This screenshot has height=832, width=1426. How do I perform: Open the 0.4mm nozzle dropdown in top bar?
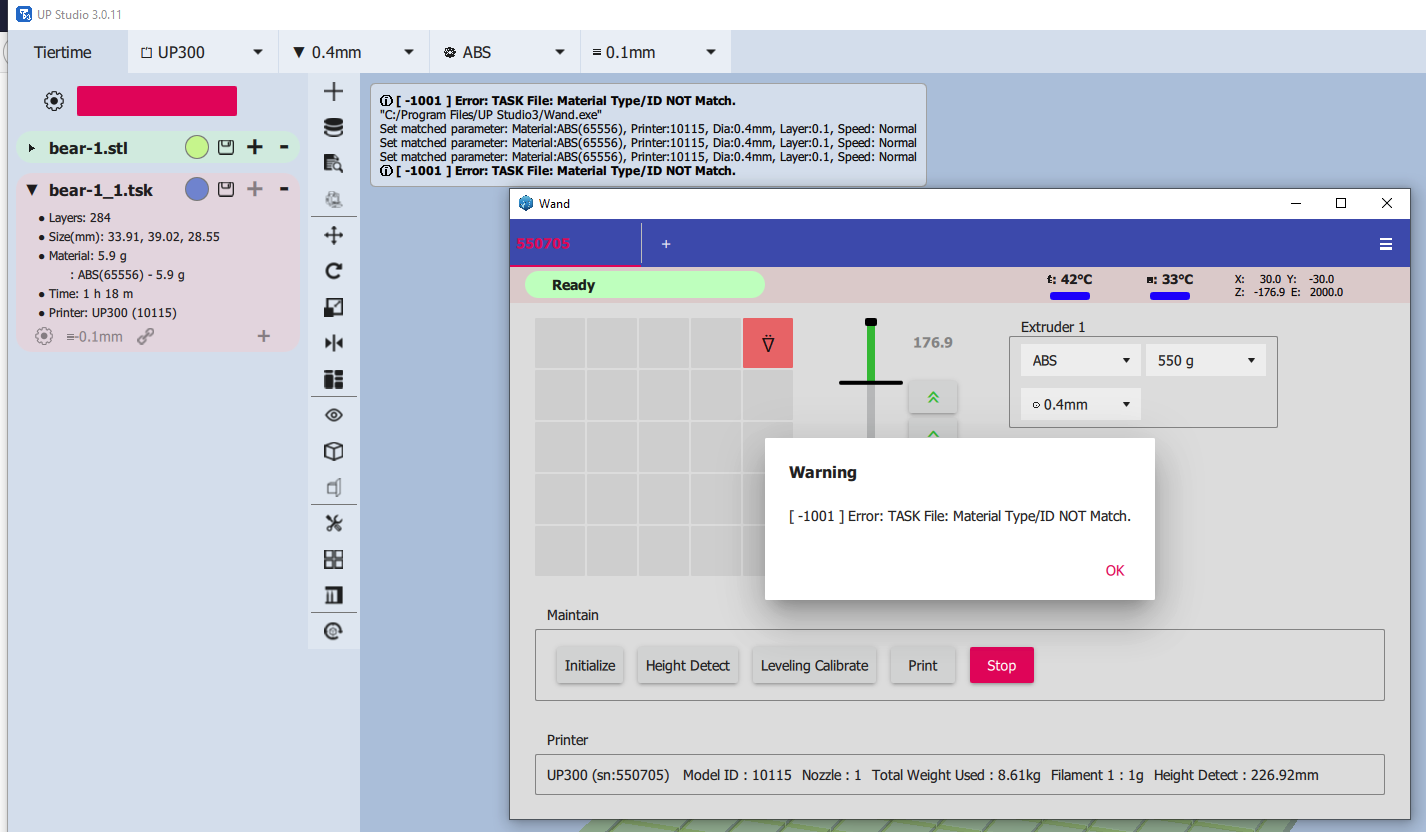(354, 52)
